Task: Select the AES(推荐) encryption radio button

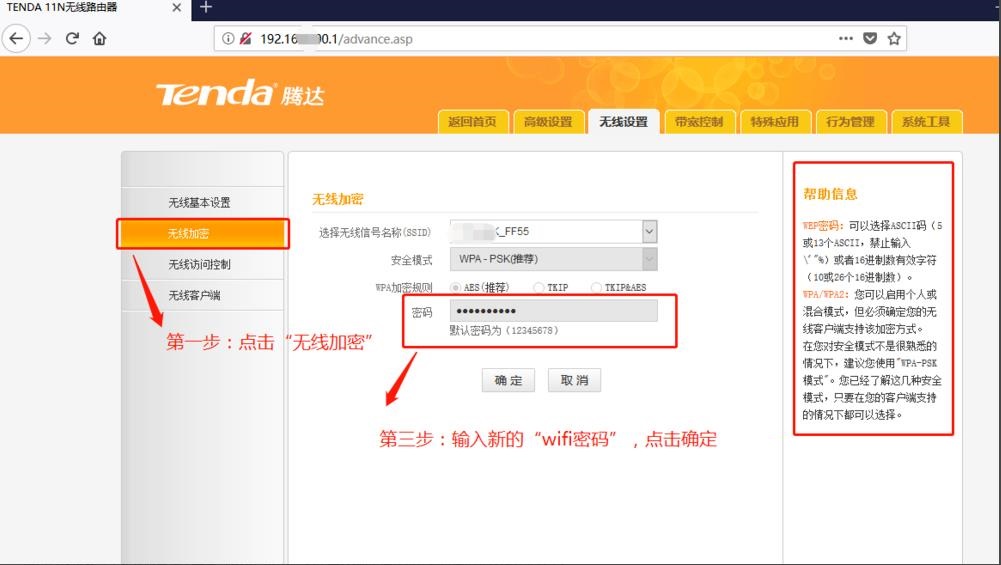Action: (x=455, y=287)
